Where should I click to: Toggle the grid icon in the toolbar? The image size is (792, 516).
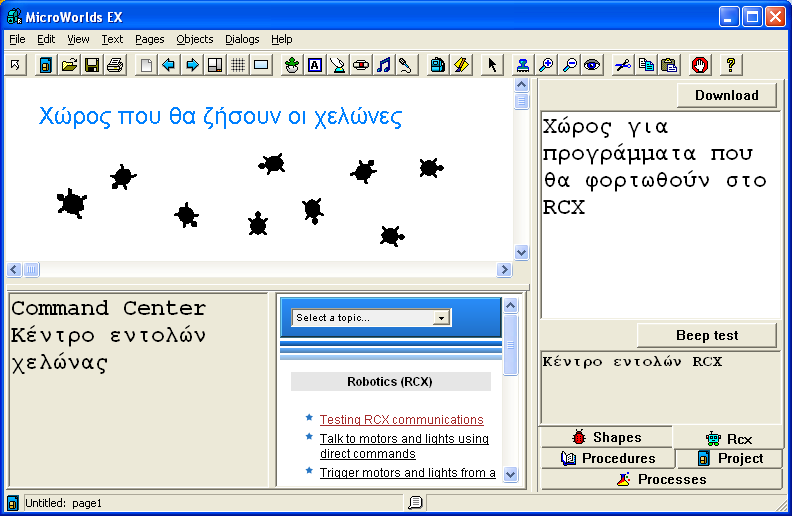(238, 65)
